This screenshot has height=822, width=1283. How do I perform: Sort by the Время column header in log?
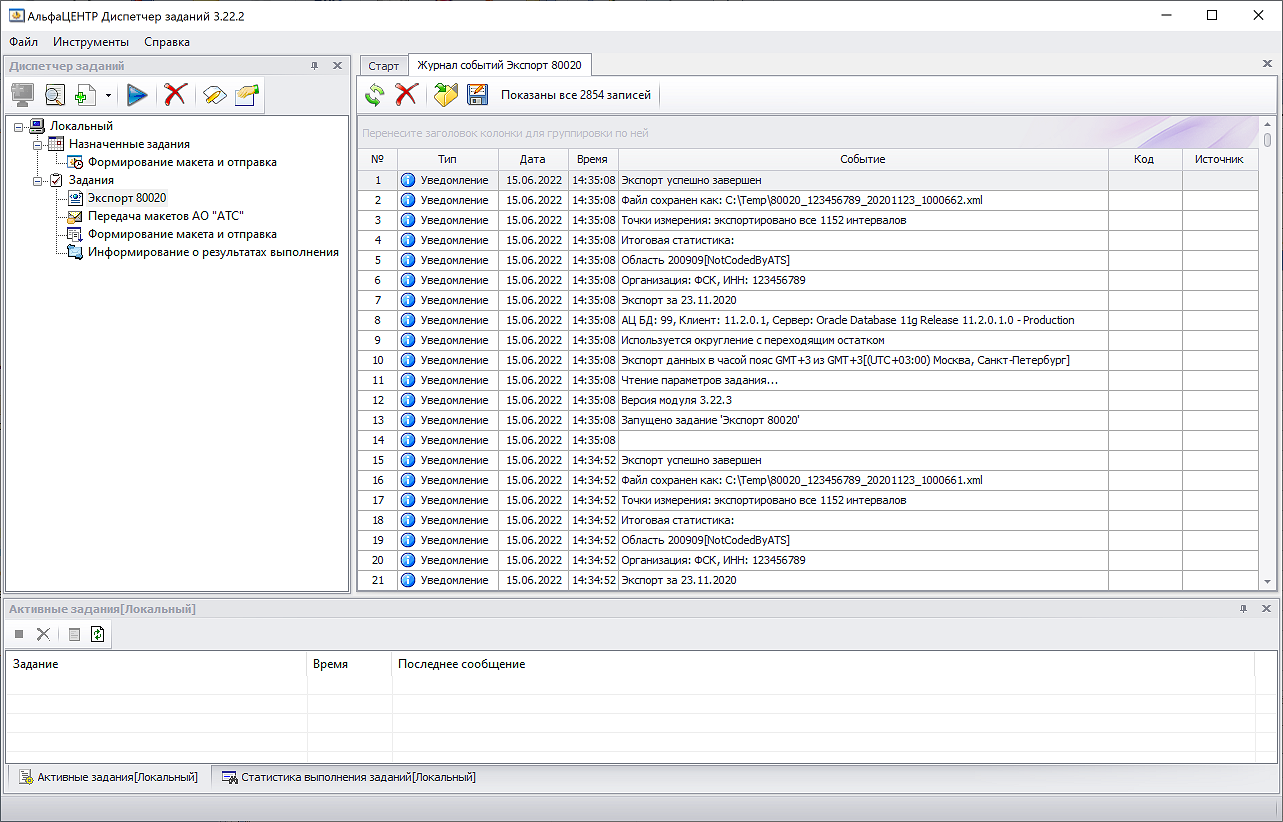click(593, 159)
